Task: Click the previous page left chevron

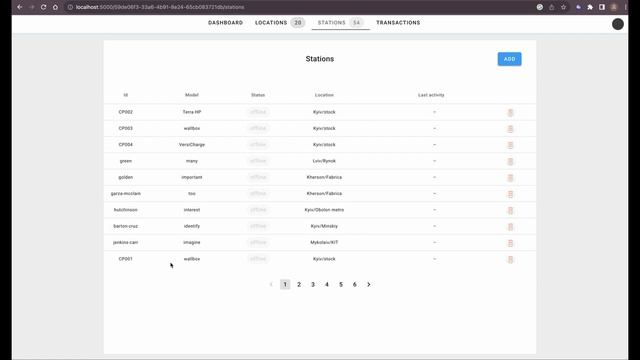Action: point(271,284)
